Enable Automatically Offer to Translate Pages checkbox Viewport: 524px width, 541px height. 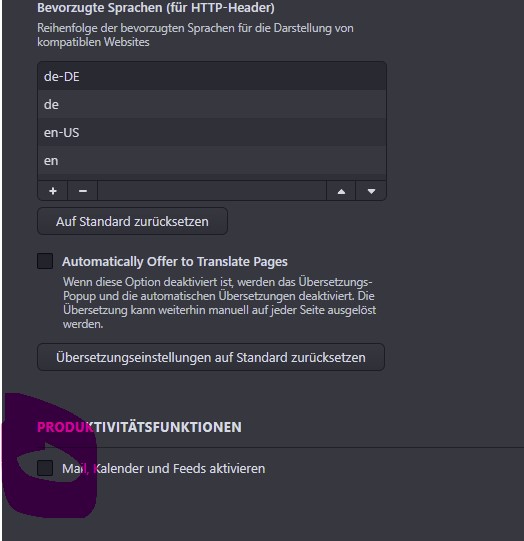45,261
